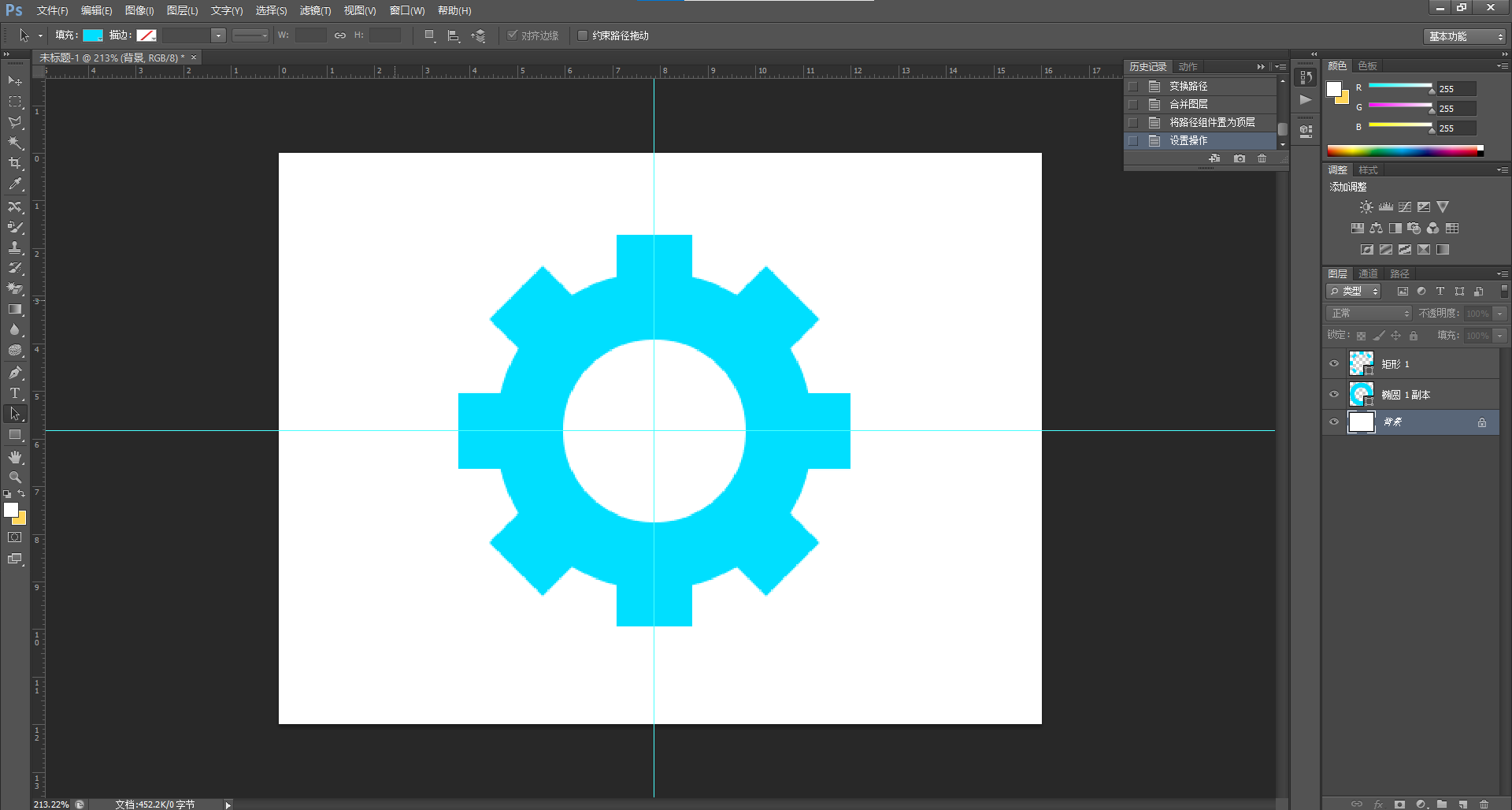Toggle the 对齐边缘 checkbox
Viewport: 1512px width, 810px height.
513,35
